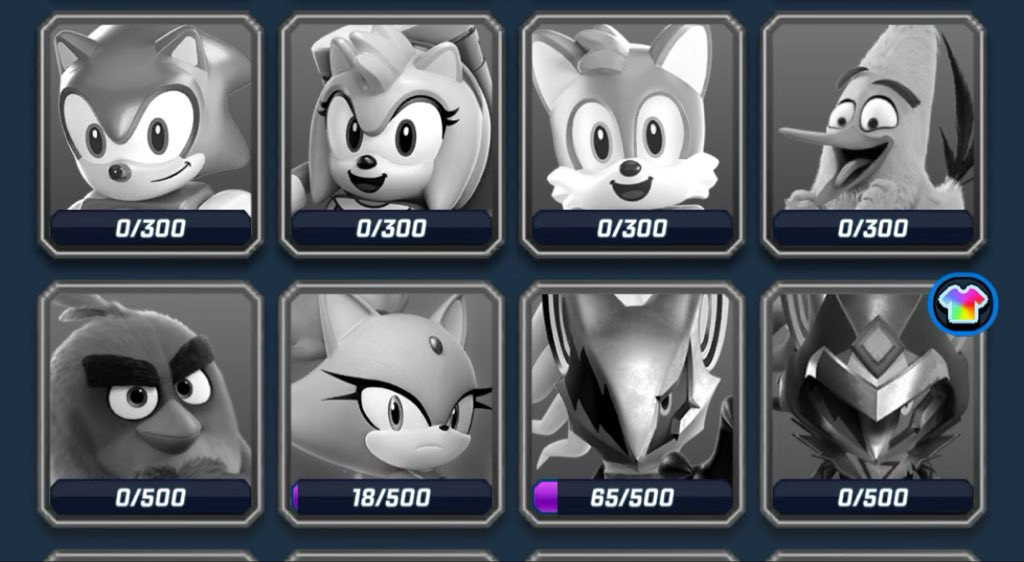Viewport: 1024px width, 562px height.
Task: Open the partially visible card below knight character
Action: click(x=873, y=556)
